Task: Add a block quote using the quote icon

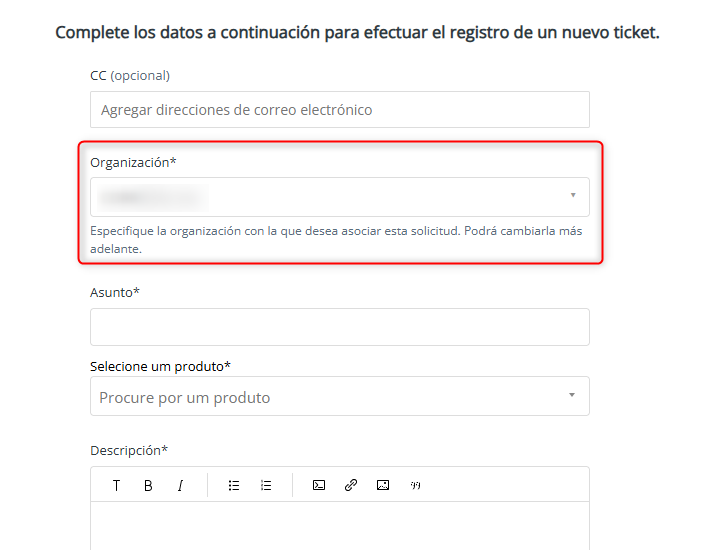Action: tap(415, 485)
